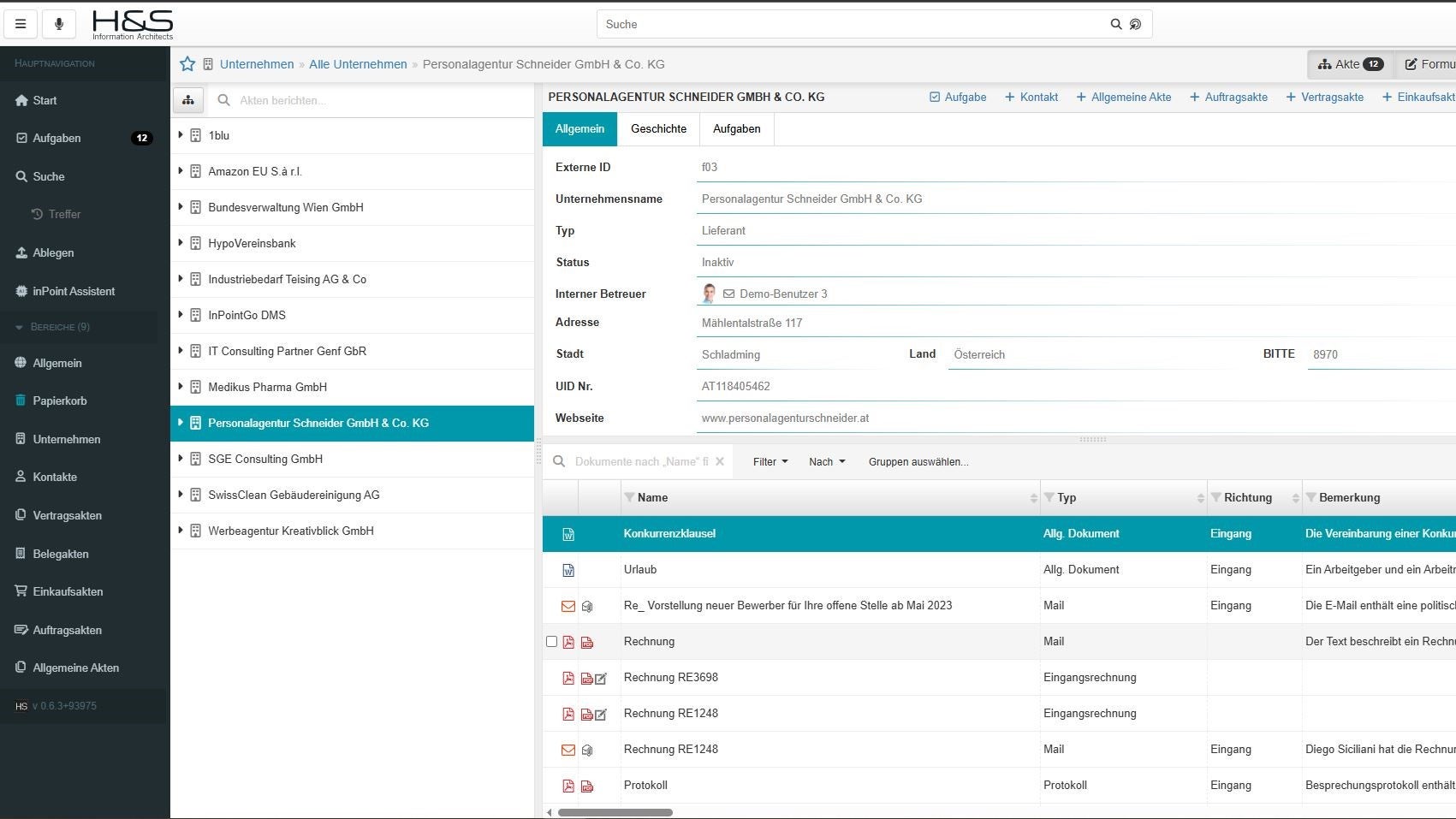The width and height of the screenshot is (1456, 819).
Task: Click the + Kontakt button
Action: [x=1031, y=97]
